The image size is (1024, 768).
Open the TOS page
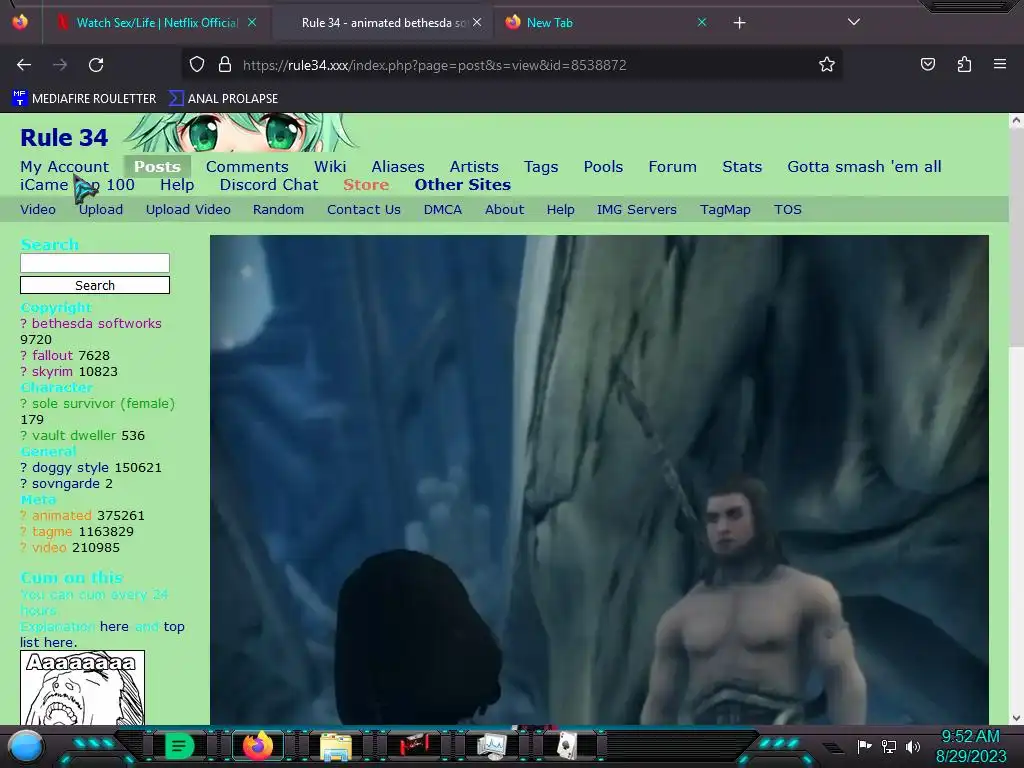(788, 210)
